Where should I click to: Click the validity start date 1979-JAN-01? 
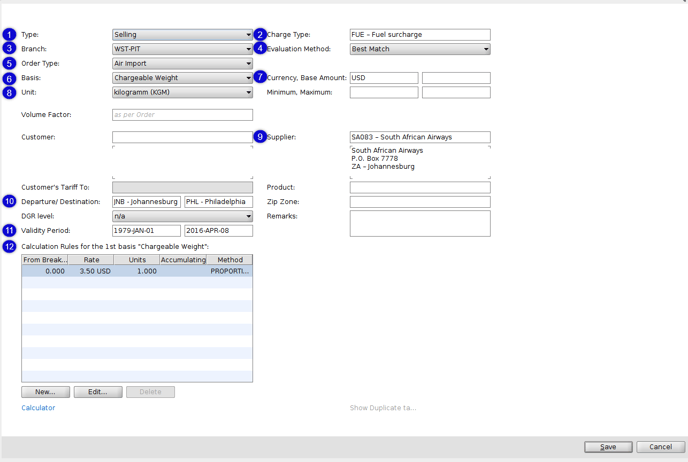click(146, 231)
